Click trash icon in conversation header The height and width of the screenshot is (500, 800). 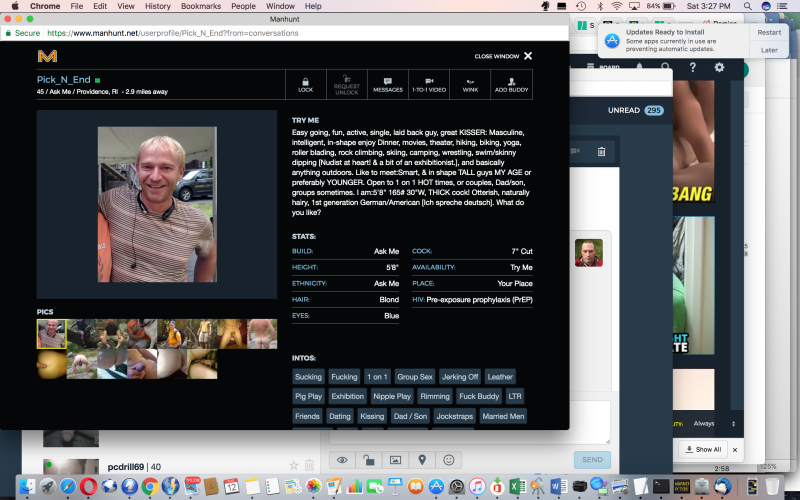pos(601,152)
